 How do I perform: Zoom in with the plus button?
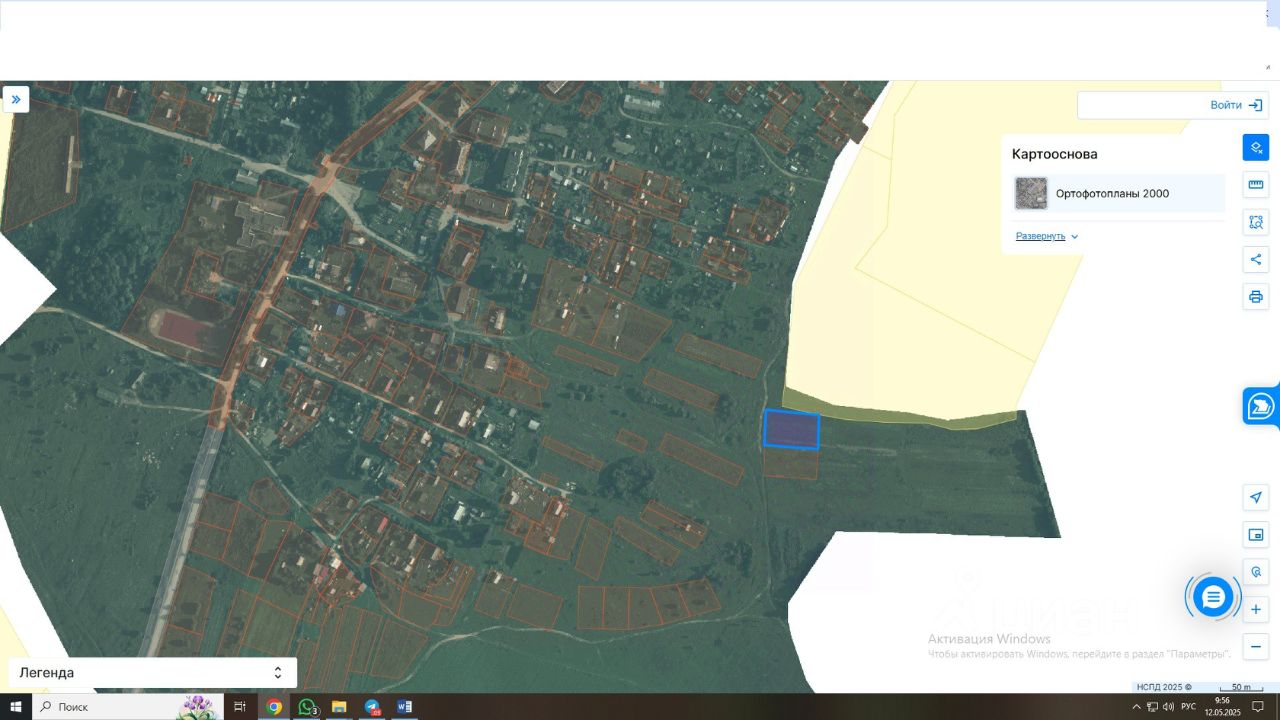[x=1256, y=609]
